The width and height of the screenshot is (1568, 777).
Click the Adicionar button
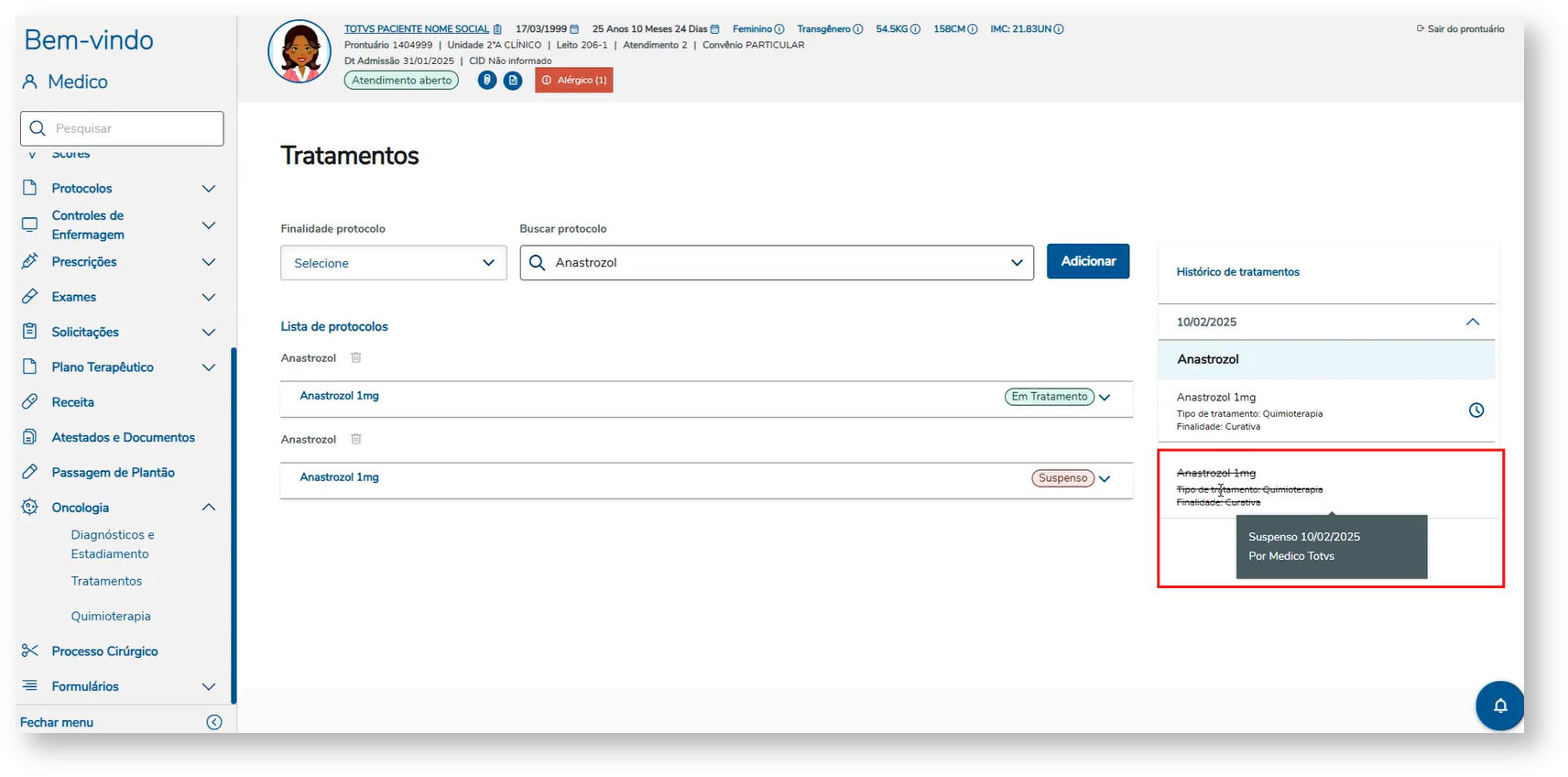[x=1087, y=261]
